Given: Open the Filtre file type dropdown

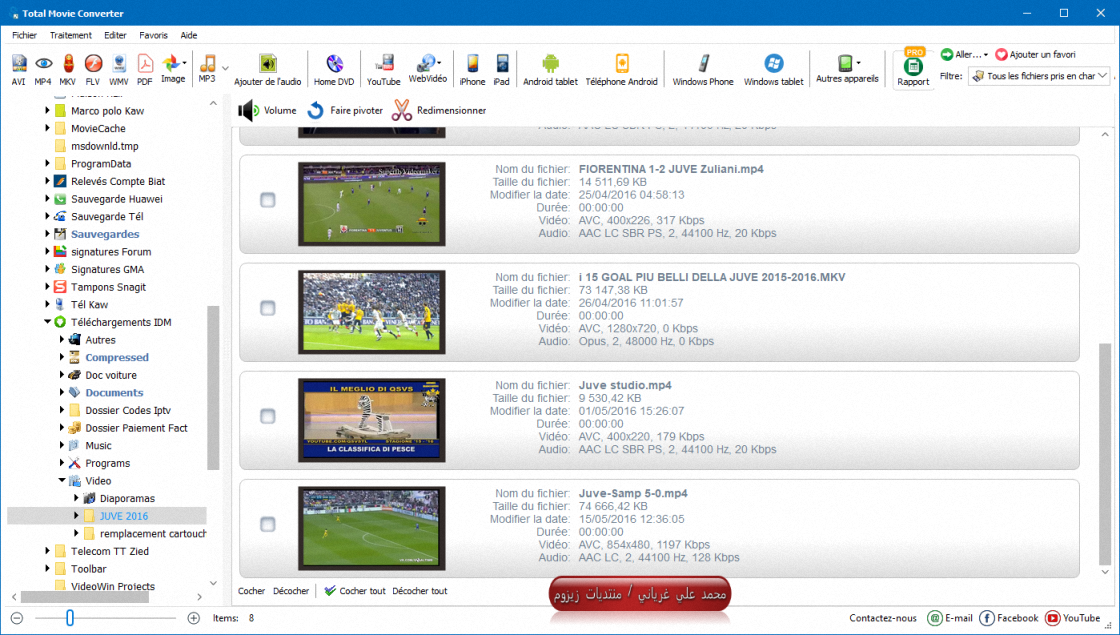Looking at the screenshot, I should (x=1039, y=76).
